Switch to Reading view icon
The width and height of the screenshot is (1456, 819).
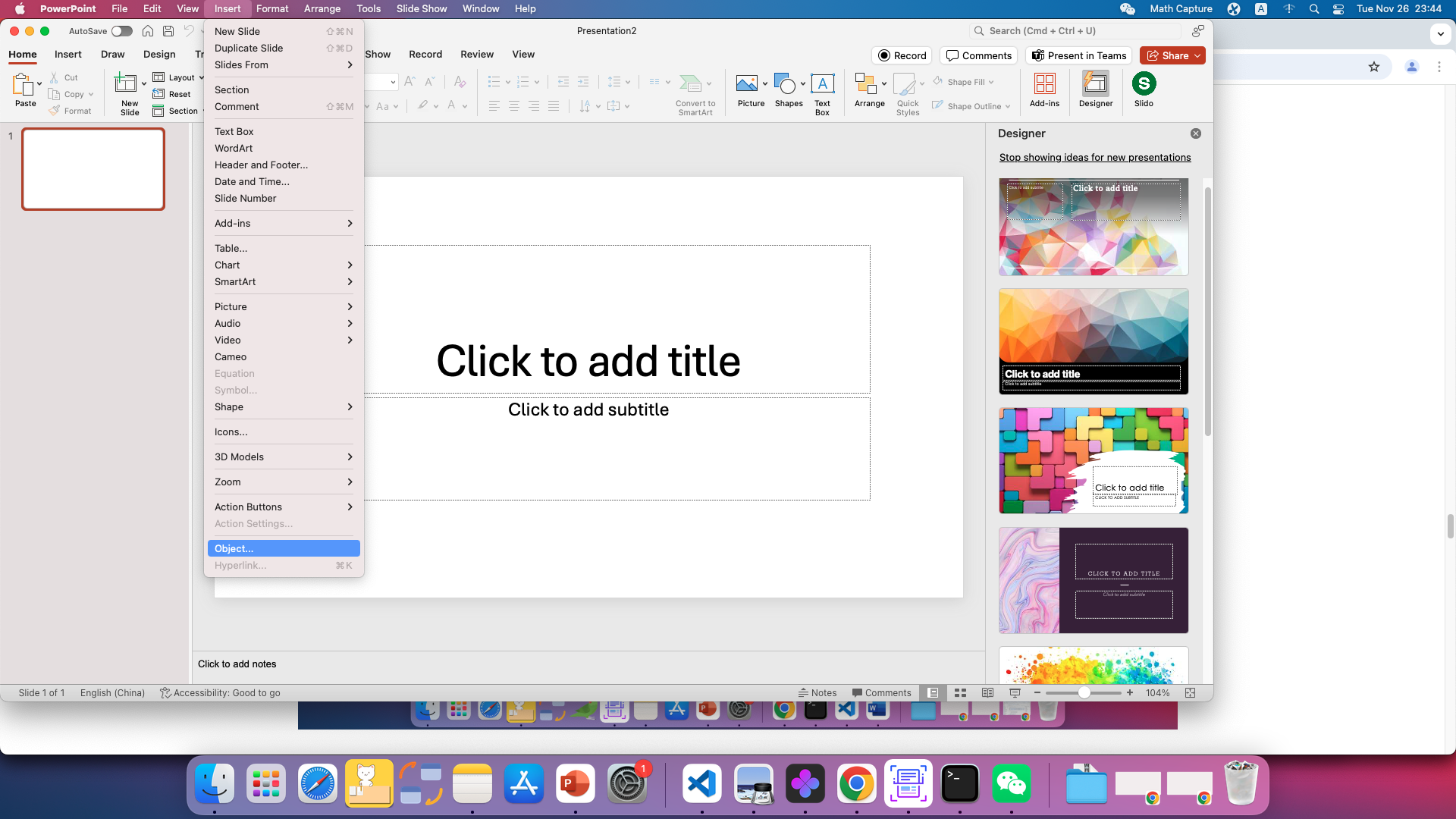[987, 692]
